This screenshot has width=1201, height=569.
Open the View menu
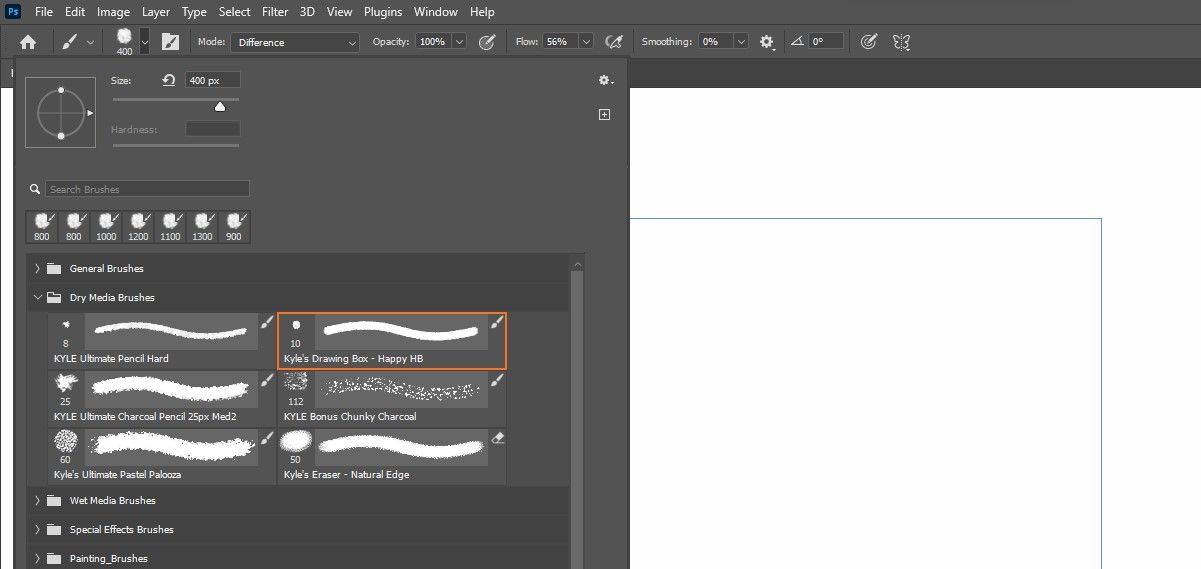pos(339,12)
